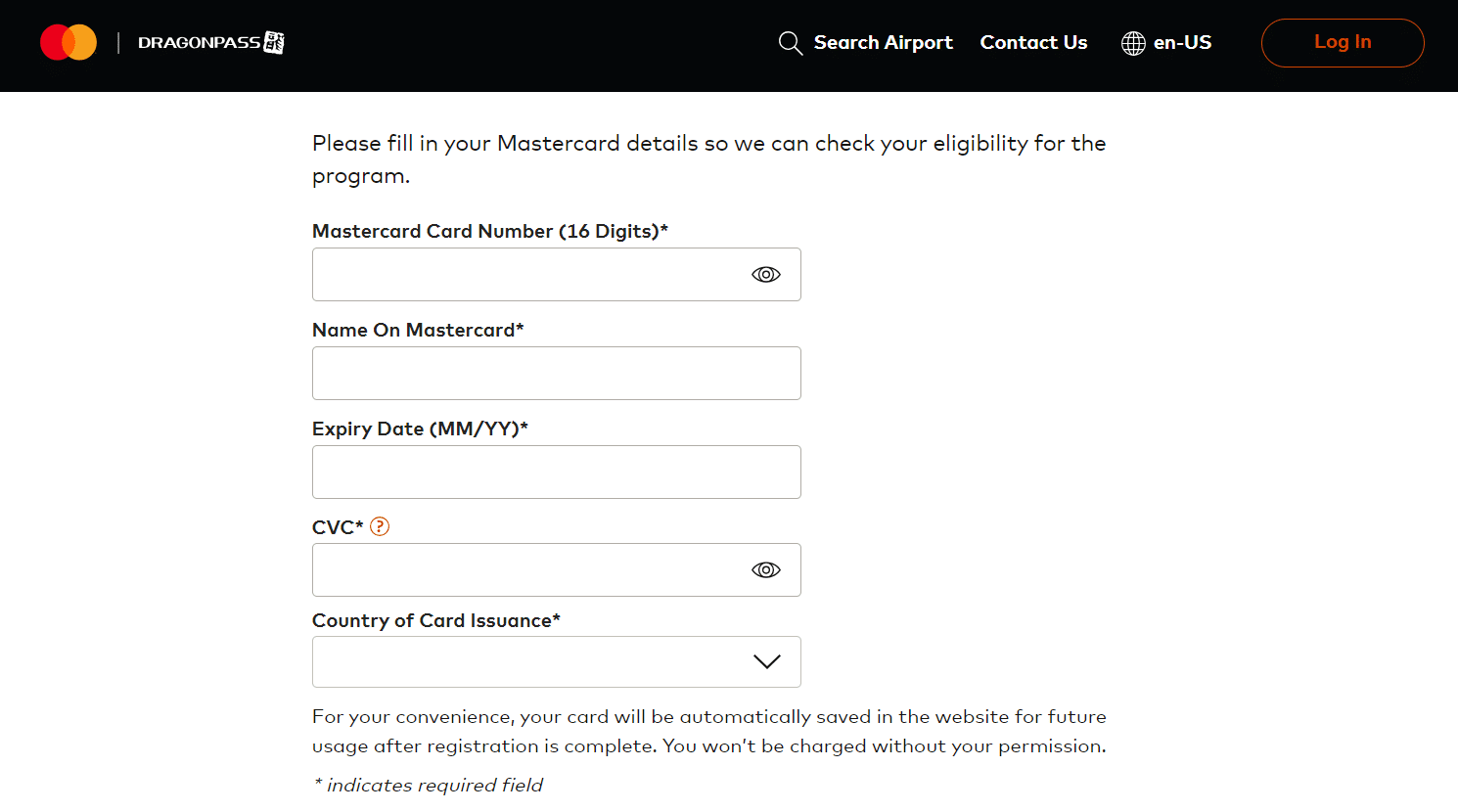Click the magnifying glass search icon
This screenshot has width=1458, height=812.
click(x=790, y=43)
